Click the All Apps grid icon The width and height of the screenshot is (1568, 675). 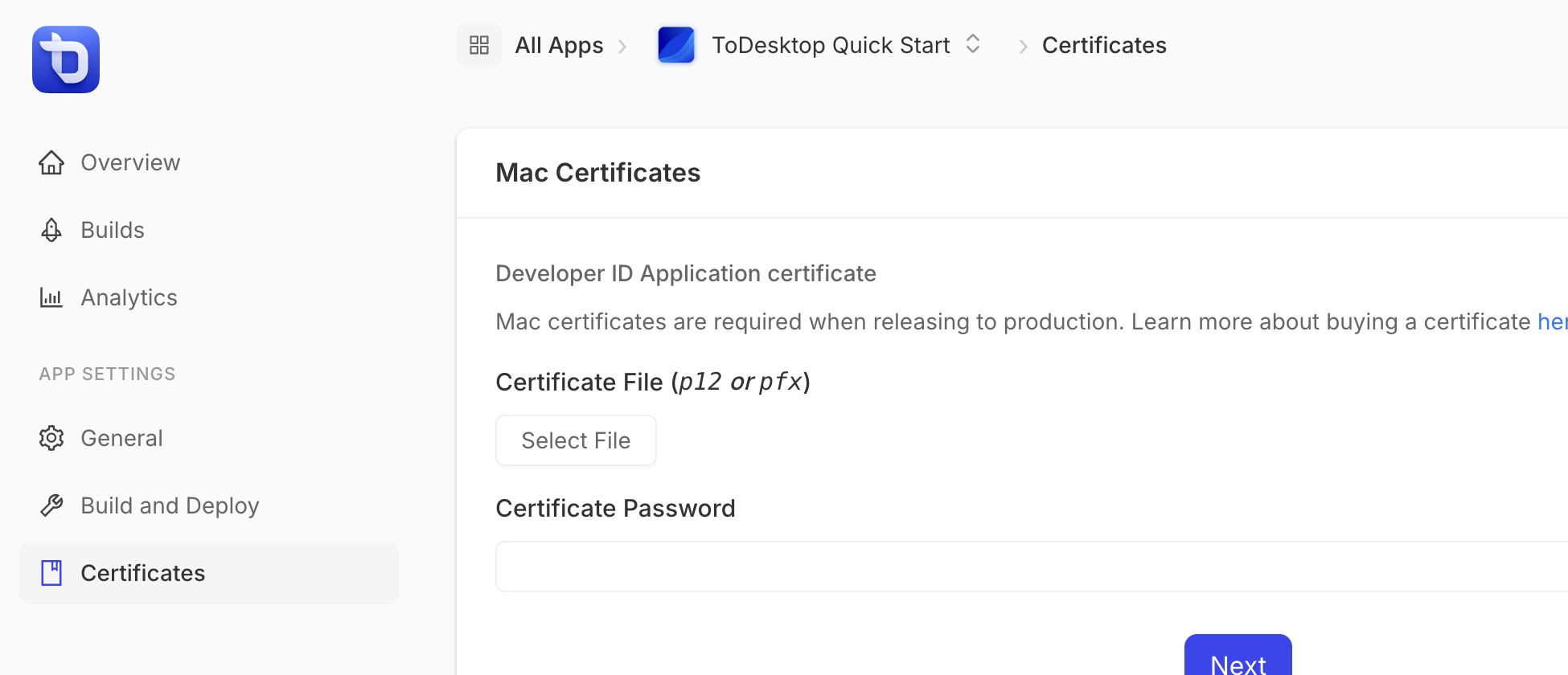tap(479, 45)
